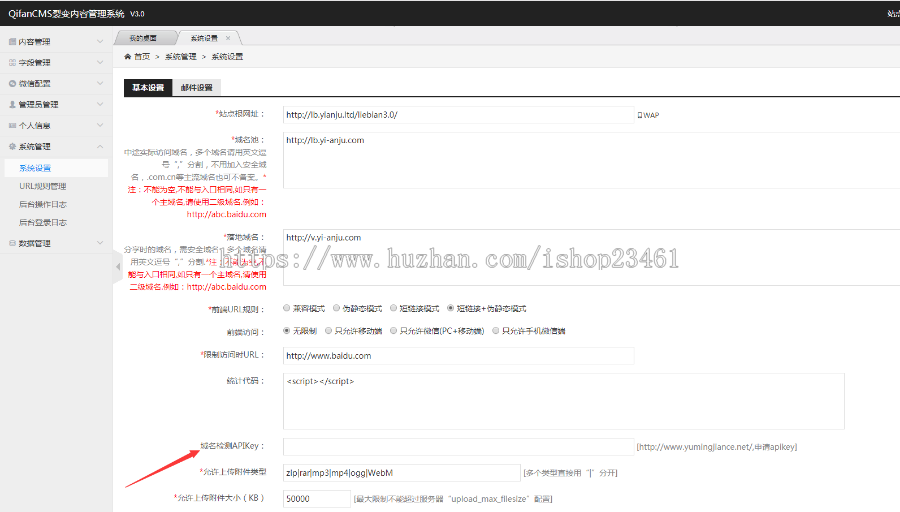Open the 基本设置 tab
This screenshot has width=900, height=512.
click(x=148, y=87)
